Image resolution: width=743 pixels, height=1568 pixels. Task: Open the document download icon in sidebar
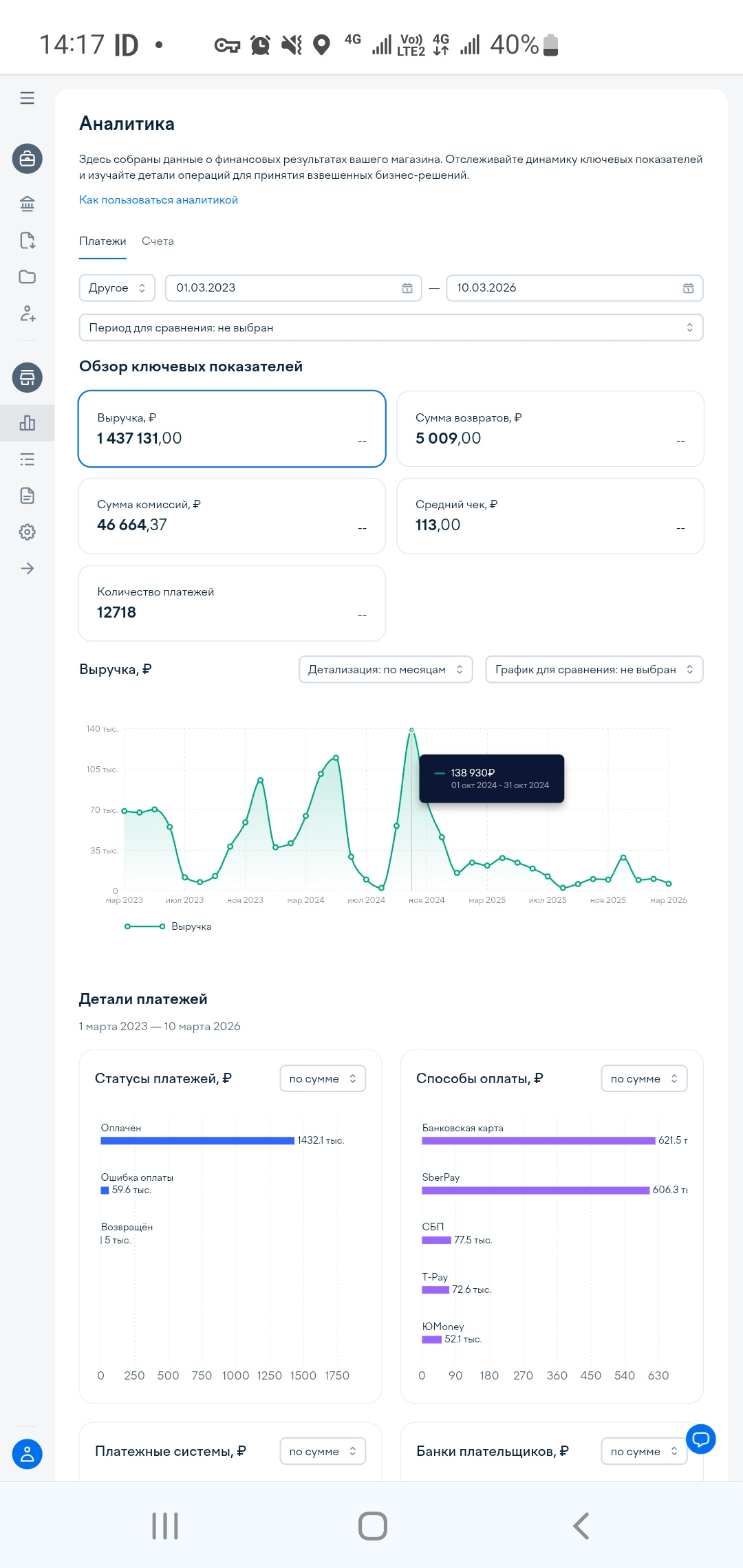tap(28, 240)
